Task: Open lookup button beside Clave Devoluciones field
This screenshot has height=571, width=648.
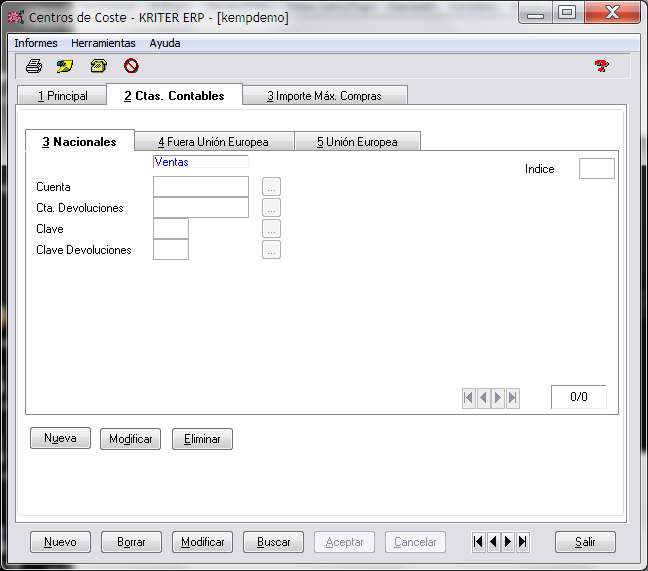Action: 272,250
